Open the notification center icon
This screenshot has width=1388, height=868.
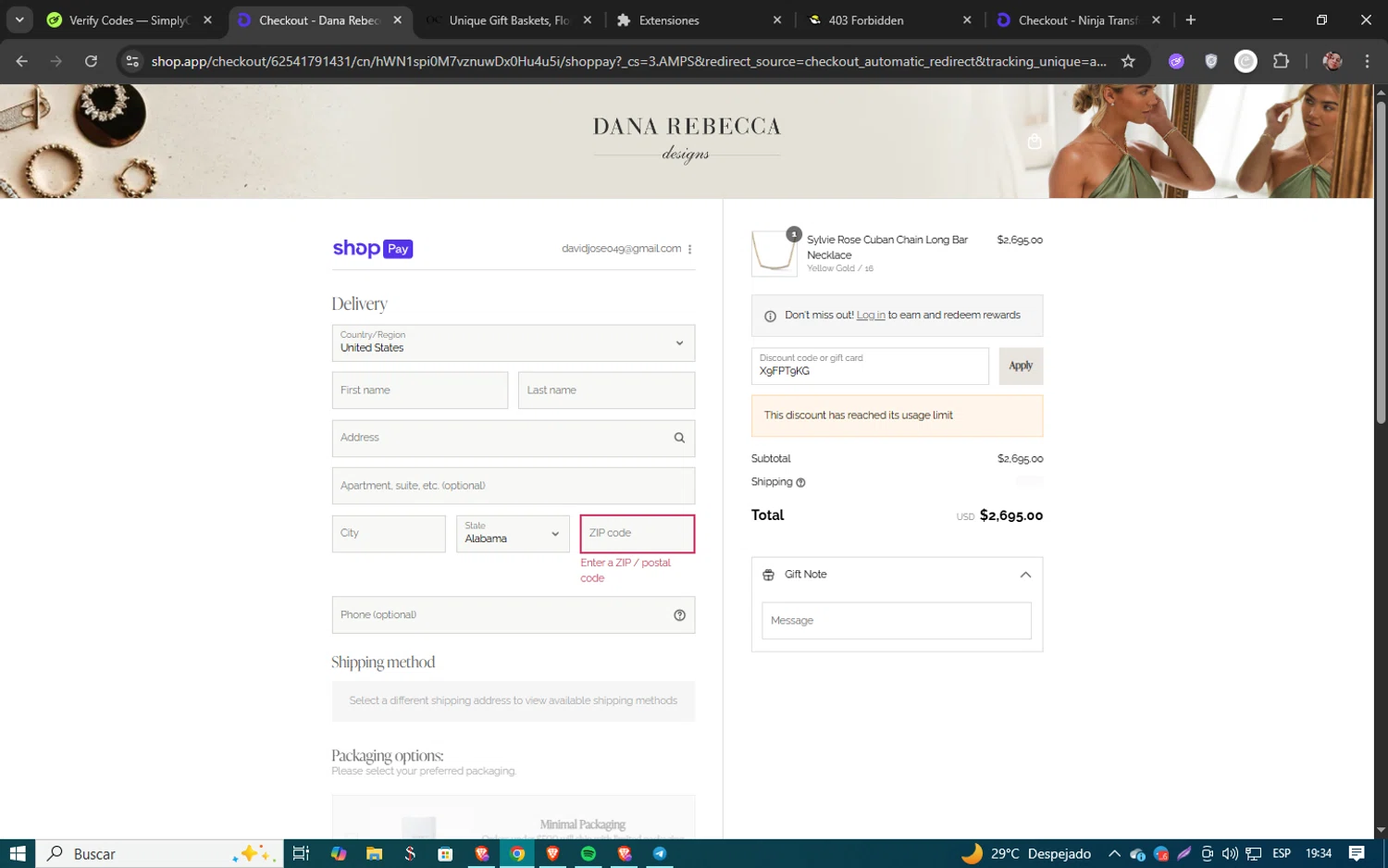click(1357, 853)
